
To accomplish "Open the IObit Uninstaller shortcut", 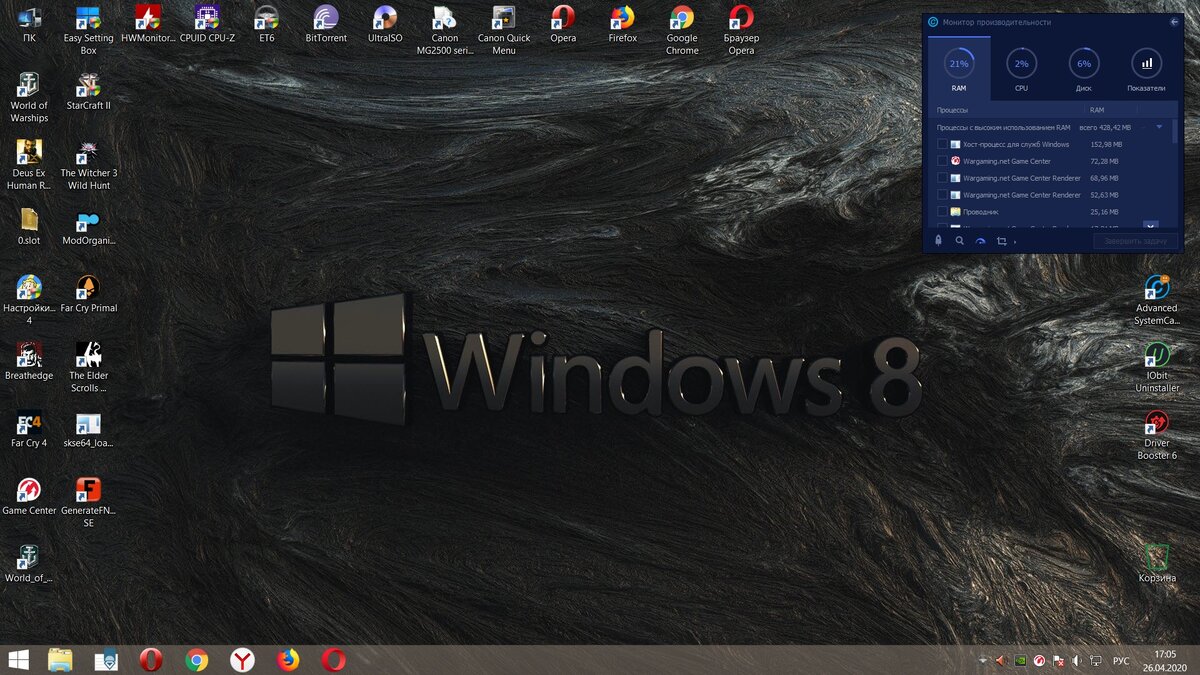I will 1157,367.
